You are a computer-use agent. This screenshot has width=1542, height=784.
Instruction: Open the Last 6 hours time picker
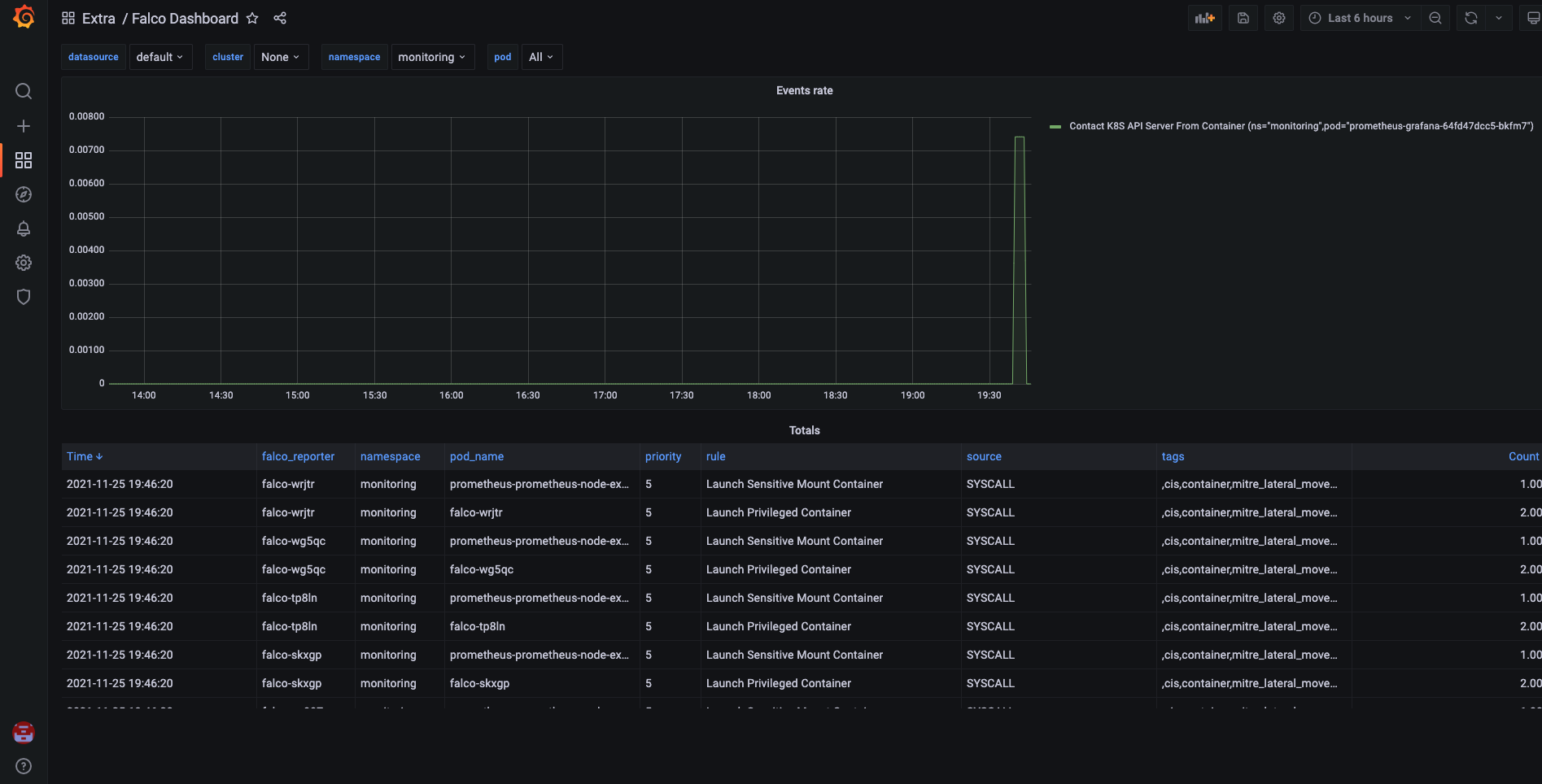click(1360, 18)
